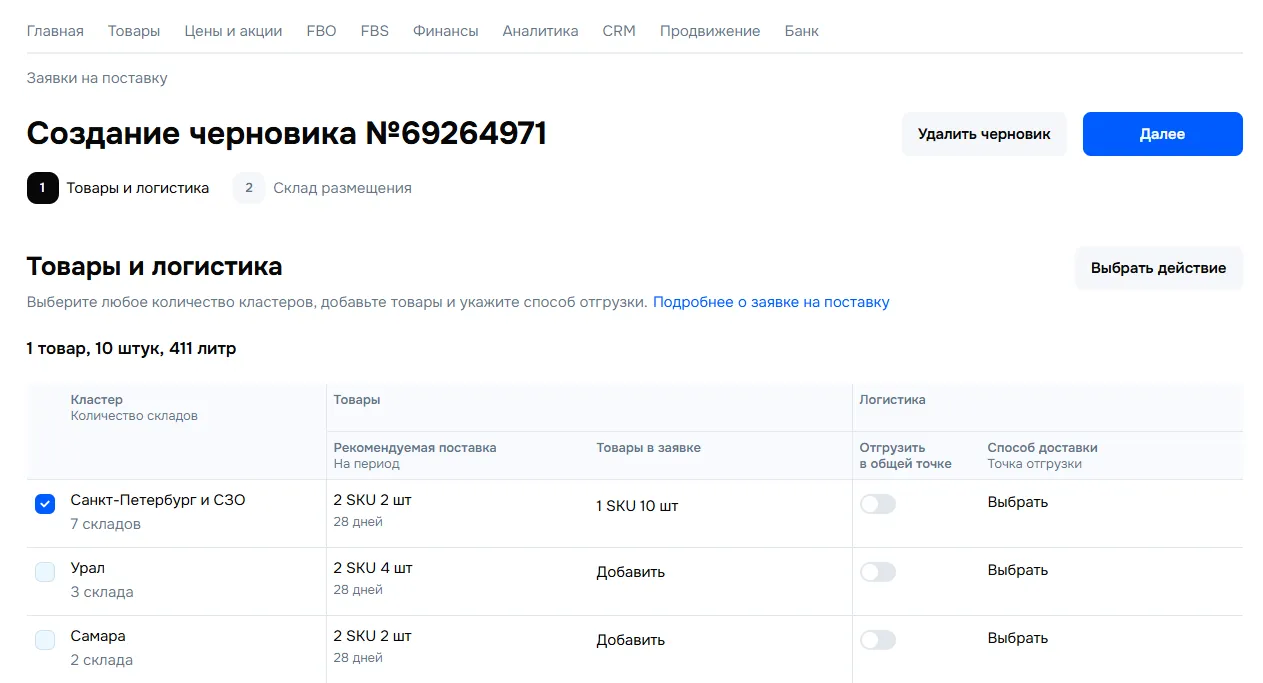The width and height of the screenshot is (1263, 683).
Task: Open the Аналитика menu
Action: click(x=540, y=31)
